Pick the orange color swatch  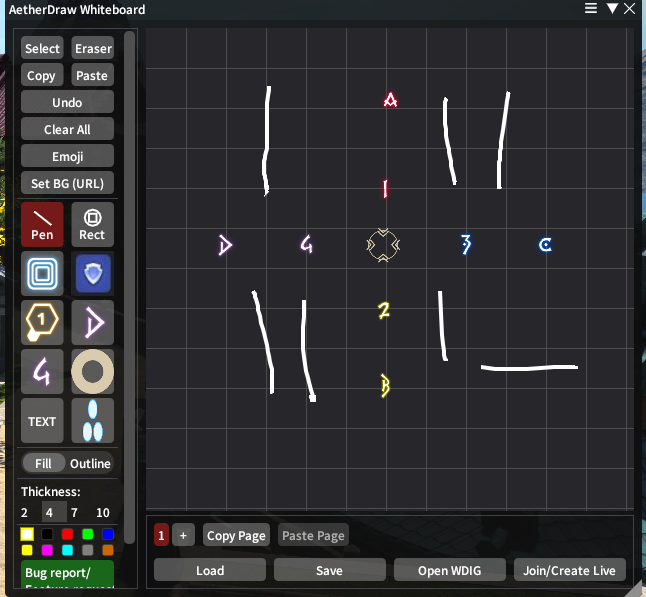(108, 550)
